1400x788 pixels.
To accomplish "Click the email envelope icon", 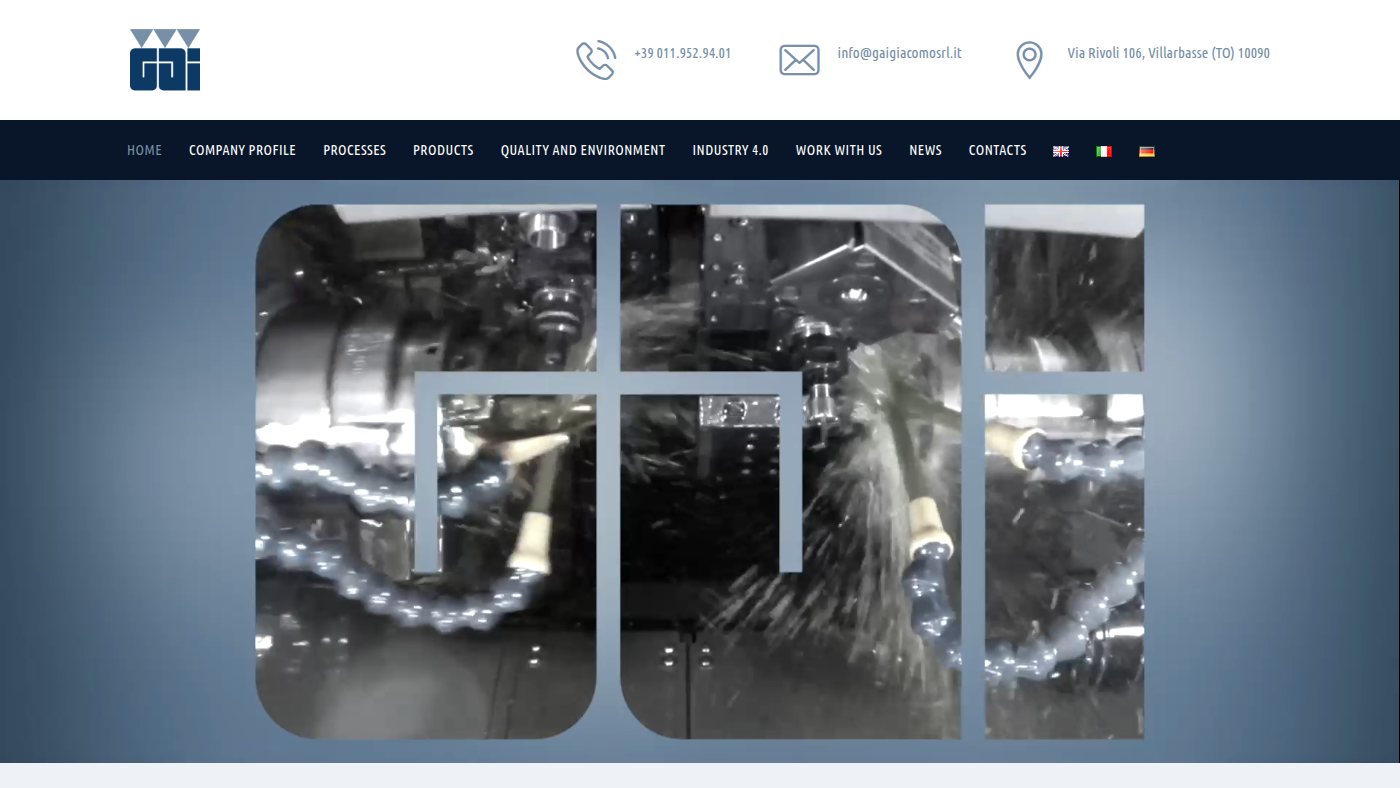I will [799, 60].
